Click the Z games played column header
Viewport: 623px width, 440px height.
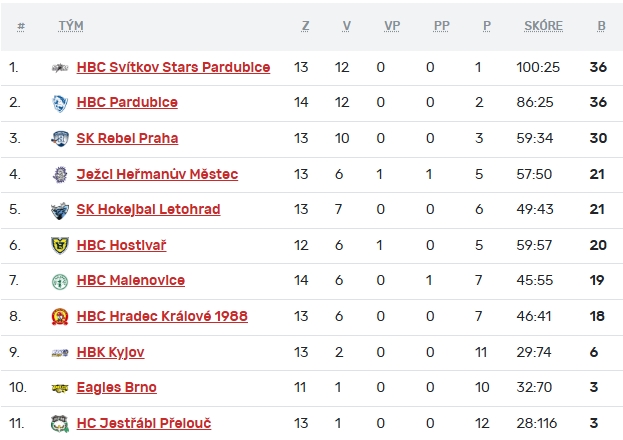[305, 26]
